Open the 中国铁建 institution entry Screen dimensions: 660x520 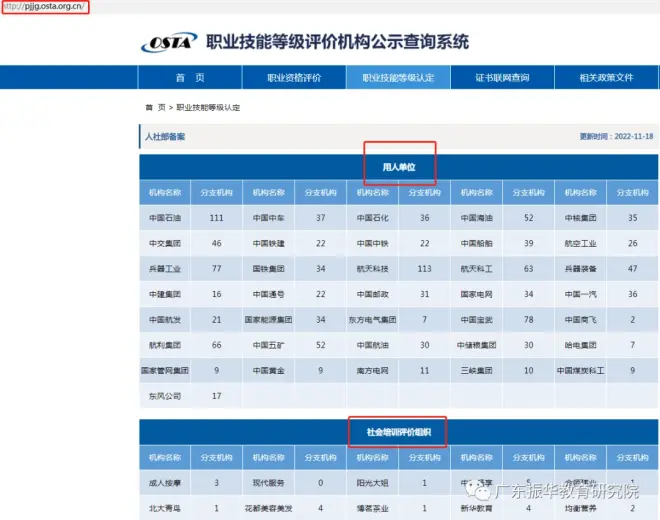[x=269, y=243]
